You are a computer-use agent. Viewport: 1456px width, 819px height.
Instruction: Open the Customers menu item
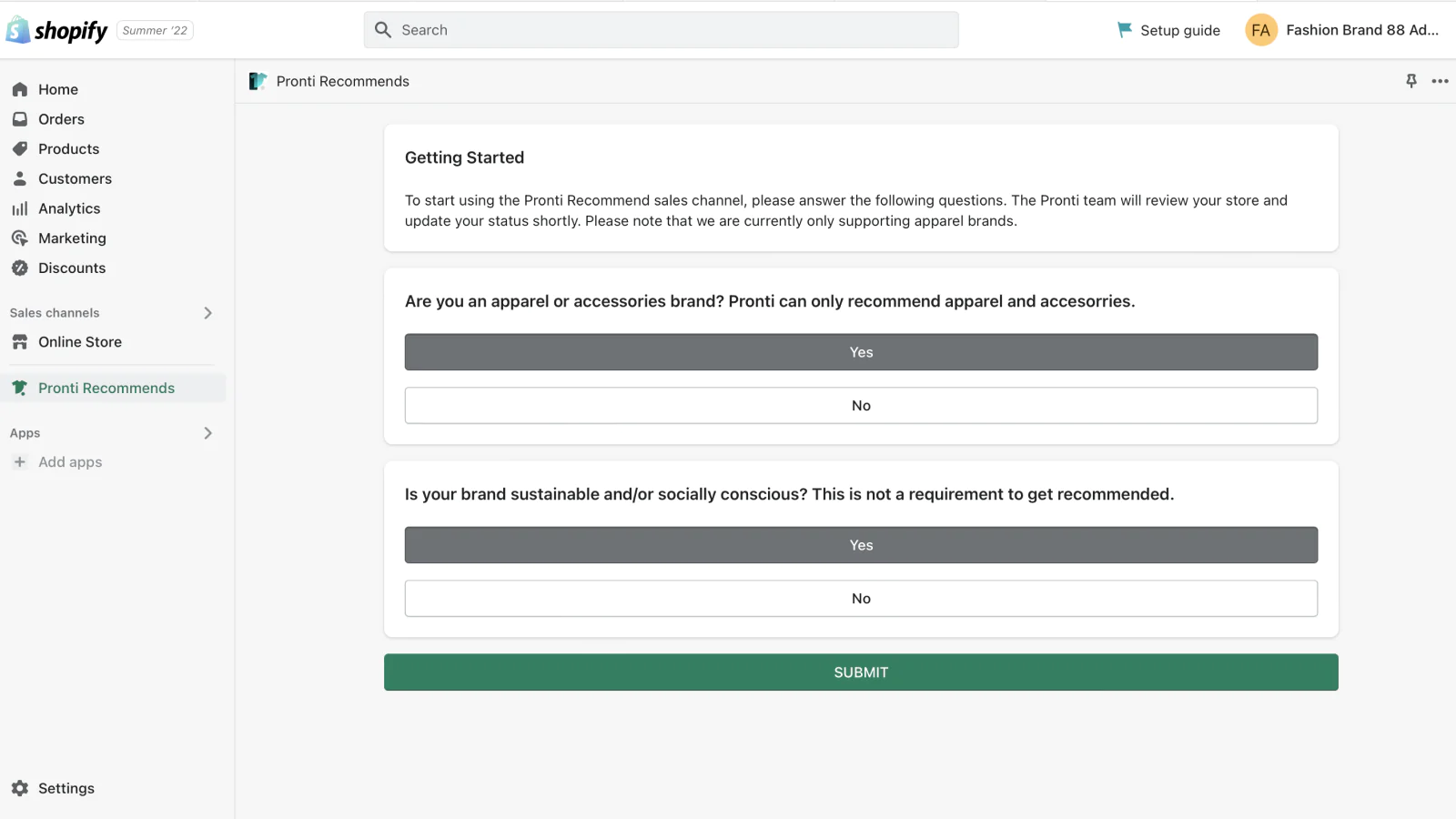(75, 178)
